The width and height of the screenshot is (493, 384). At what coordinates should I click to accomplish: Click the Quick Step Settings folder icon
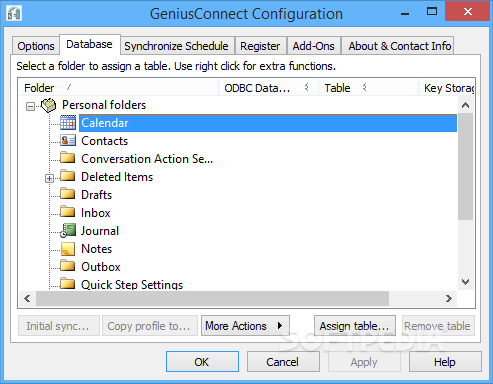(68, 283)
